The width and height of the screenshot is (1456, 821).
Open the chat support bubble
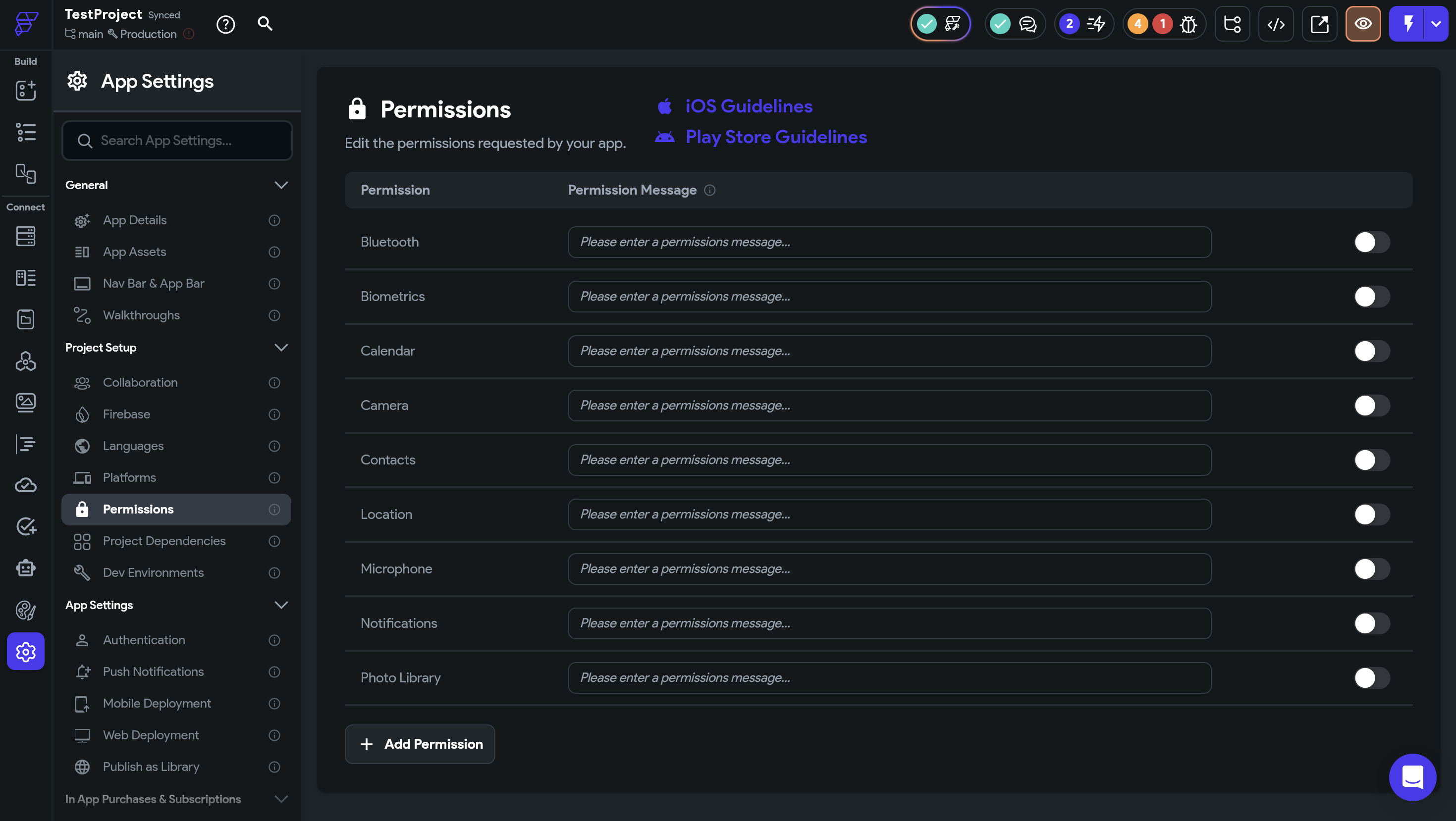(x=1412, y=777)
